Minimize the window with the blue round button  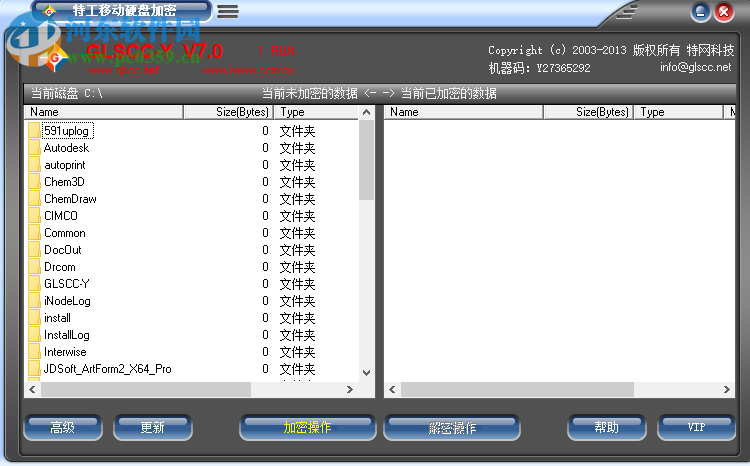700,11
